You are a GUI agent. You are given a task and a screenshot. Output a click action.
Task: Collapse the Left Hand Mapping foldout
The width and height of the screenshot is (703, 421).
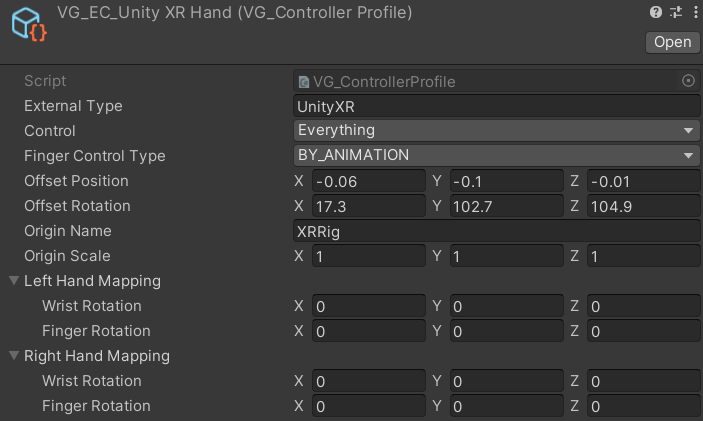coord(14,281)
